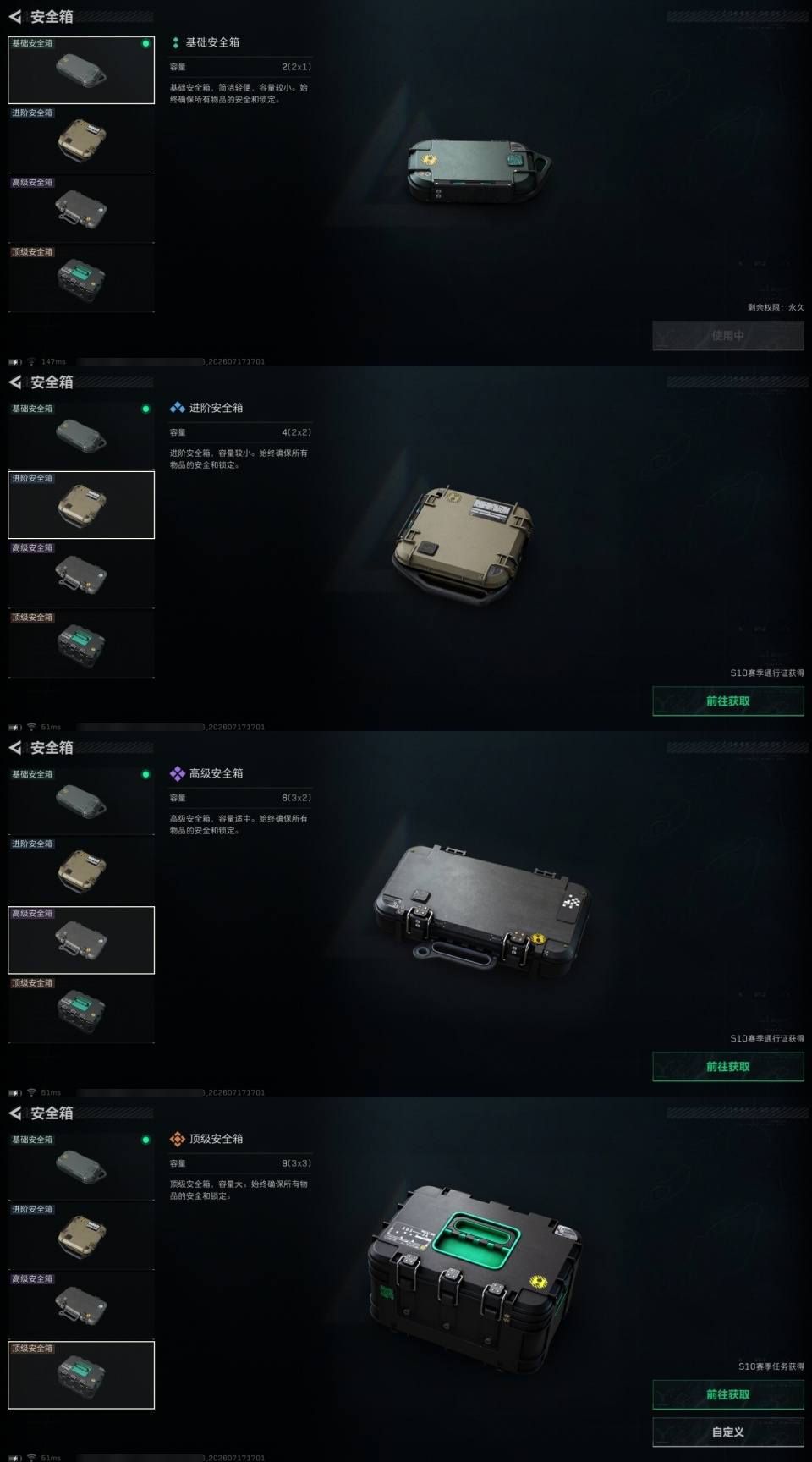812x1462 pixels.
Task: Select the highlighted 高级安全箱 list entry
Action: tap(81, 939)
